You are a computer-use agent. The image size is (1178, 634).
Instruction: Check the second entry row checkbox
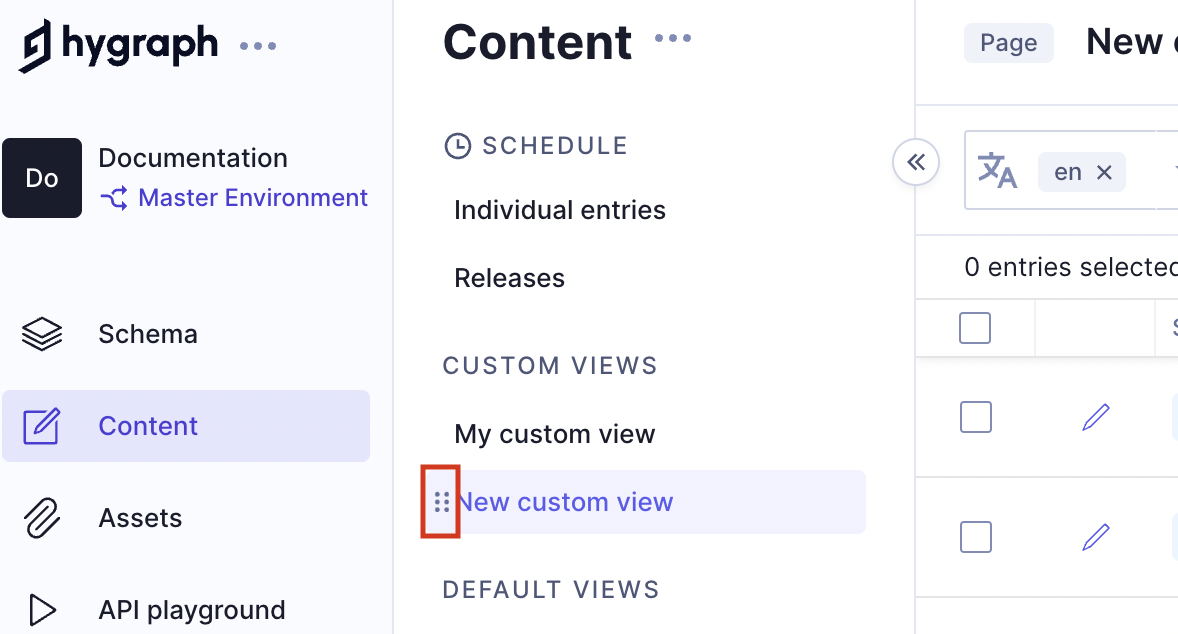(975, 537)
